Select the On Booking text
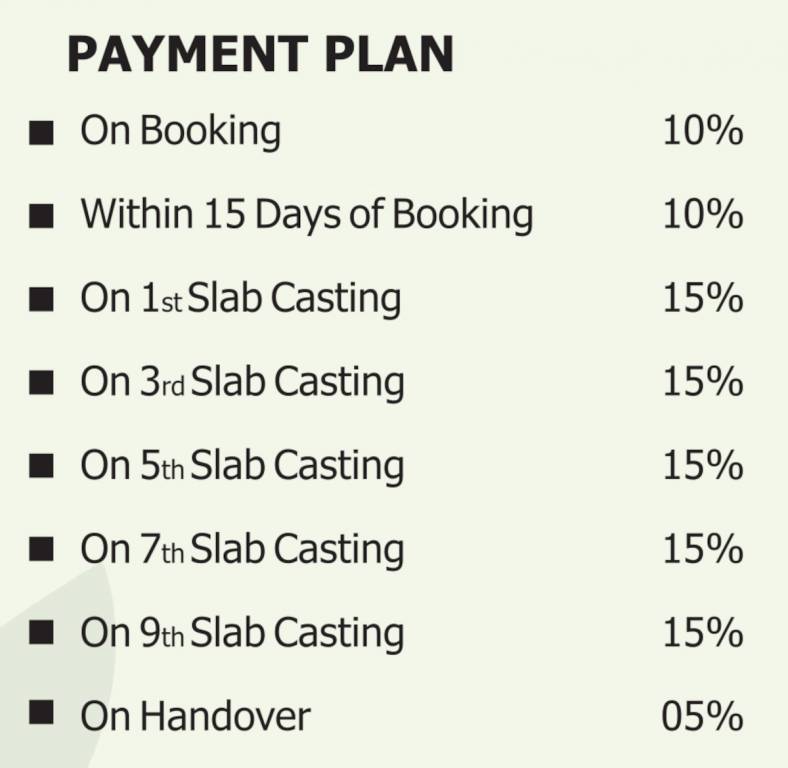 180,132
